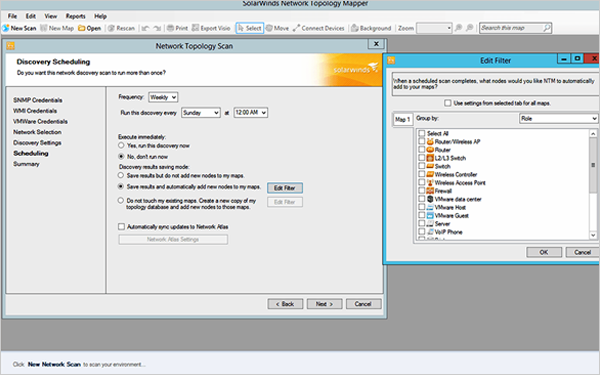600x375 pixels.
Task: Open a saved map via the Open toolbar button
Action: point(90,28)
